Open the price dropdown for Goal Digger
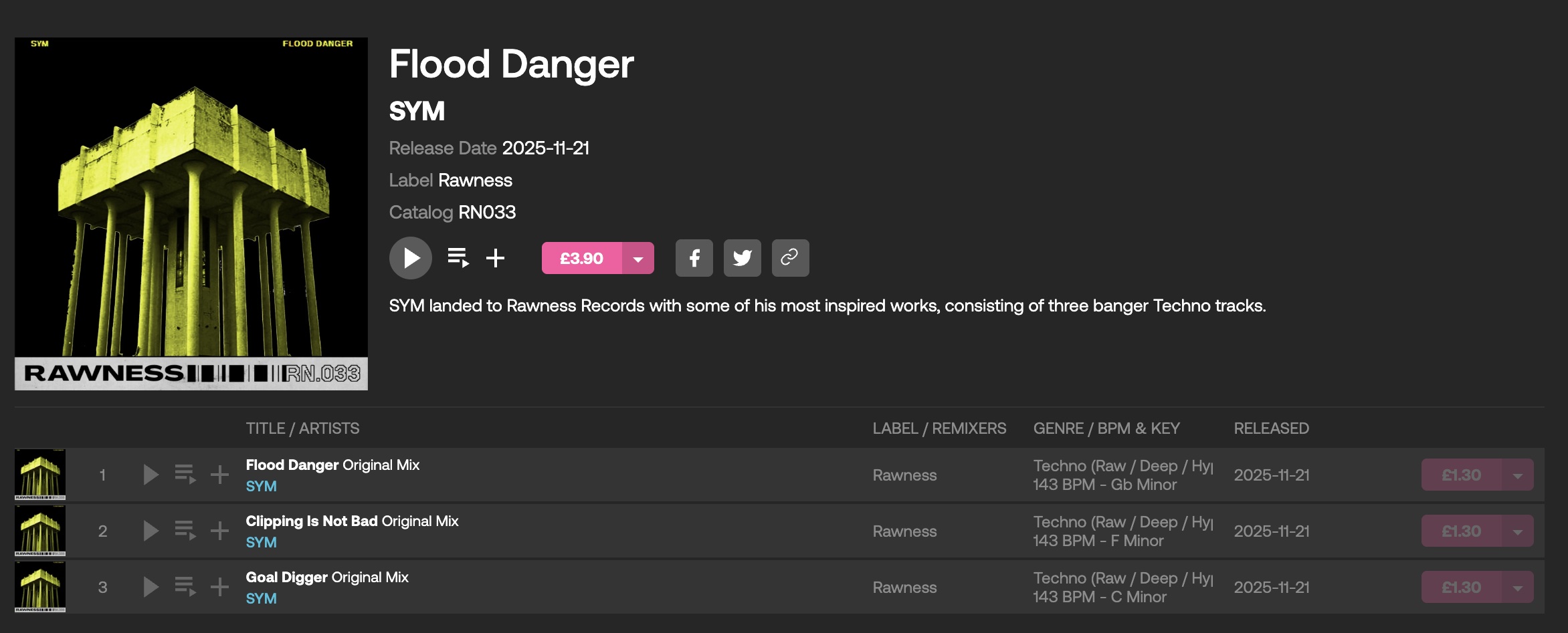Screen dimensions: 1568x633 1517,588
